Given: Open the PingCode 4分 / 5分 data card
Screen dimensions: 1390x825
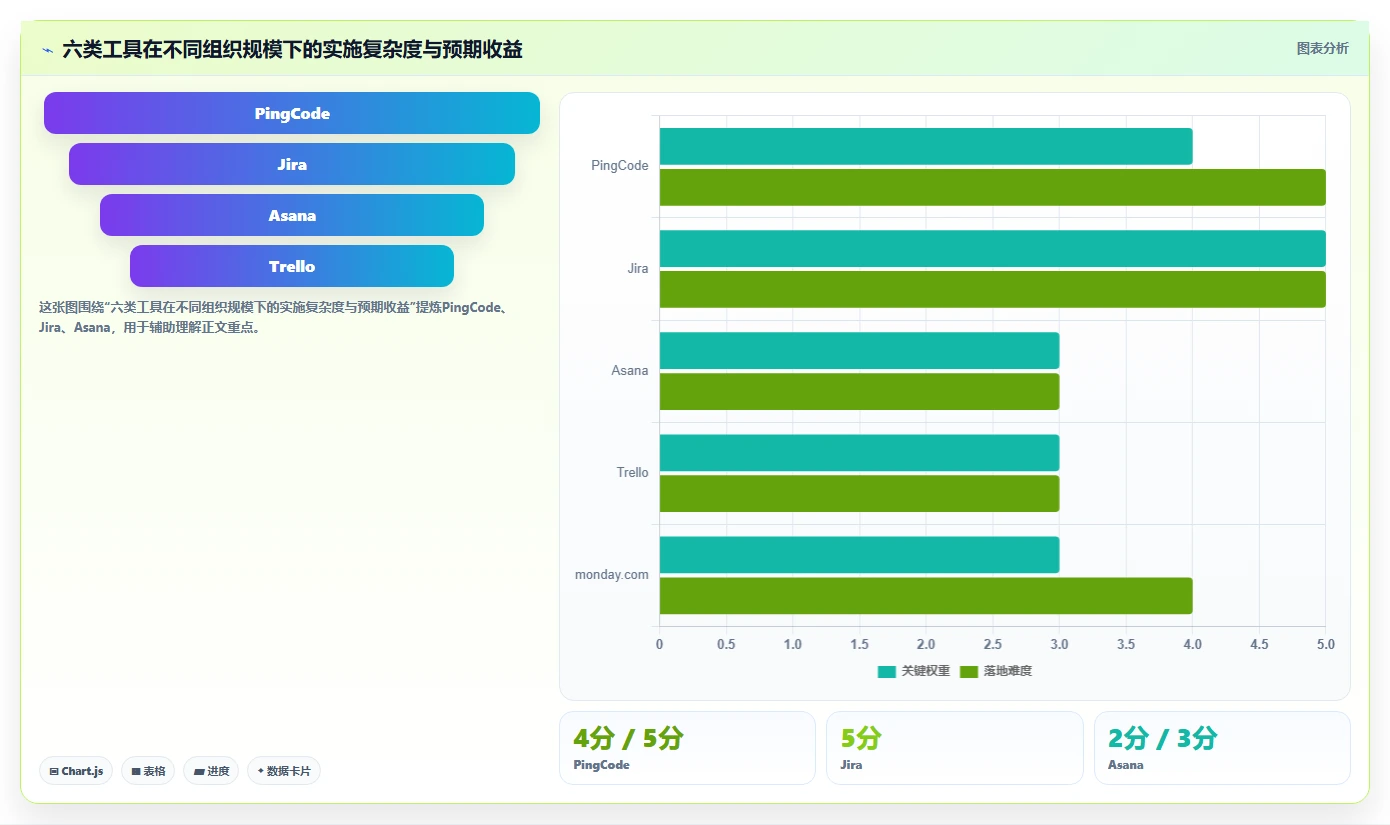Looking at the screenshot, I should click(x=687, y=748).
